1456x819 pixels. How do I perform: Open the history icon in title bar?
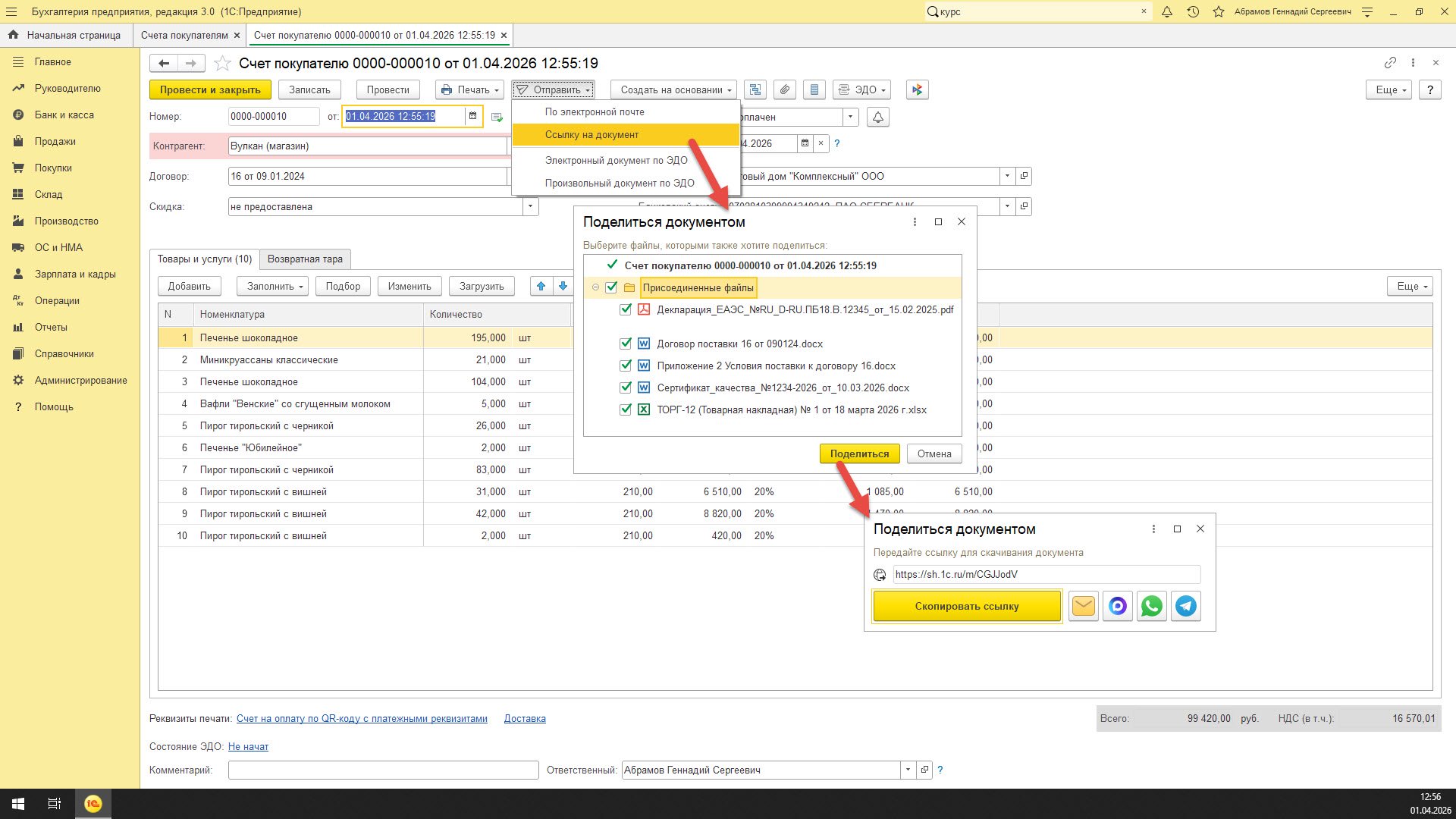[x=1193, y=11]
